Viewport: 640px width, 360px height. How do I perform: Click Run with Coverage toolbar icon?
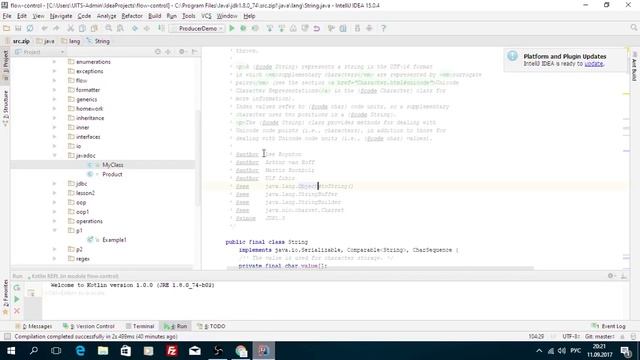(x=255, y=28)
